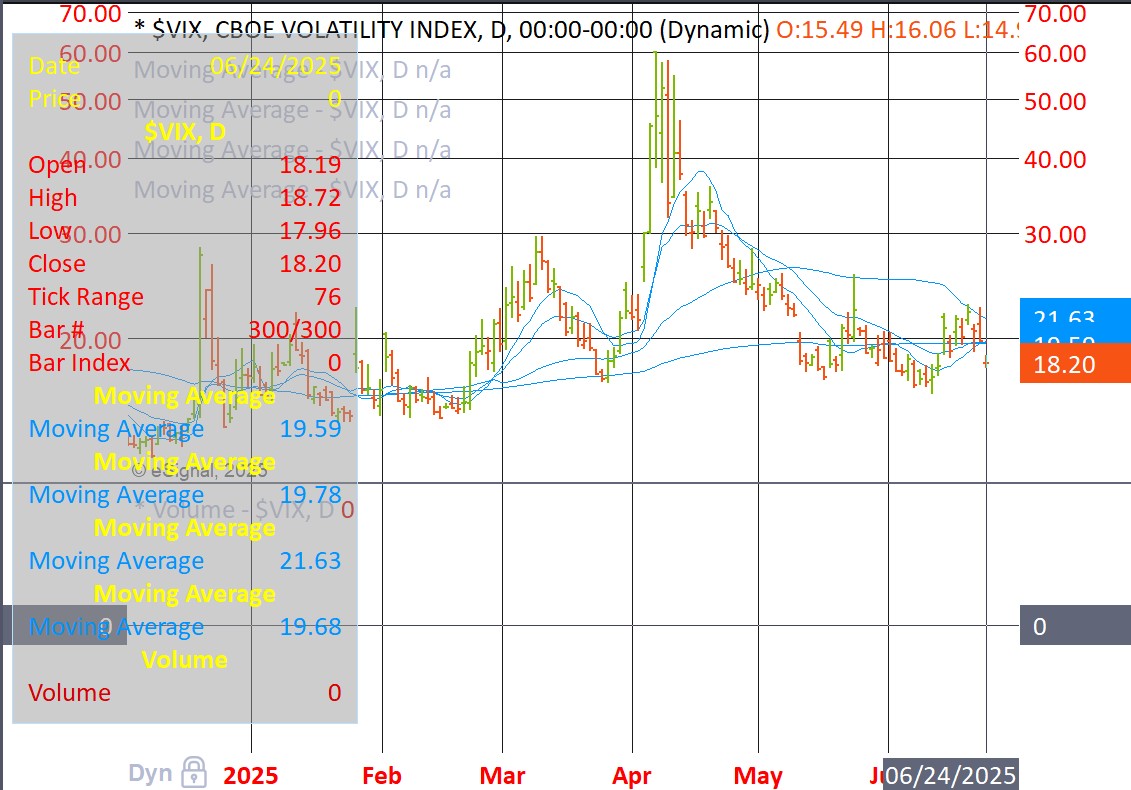Select the Close label in the data window
The height and width of the screenshot is (790, 1131).
click(x=57, y=264)
